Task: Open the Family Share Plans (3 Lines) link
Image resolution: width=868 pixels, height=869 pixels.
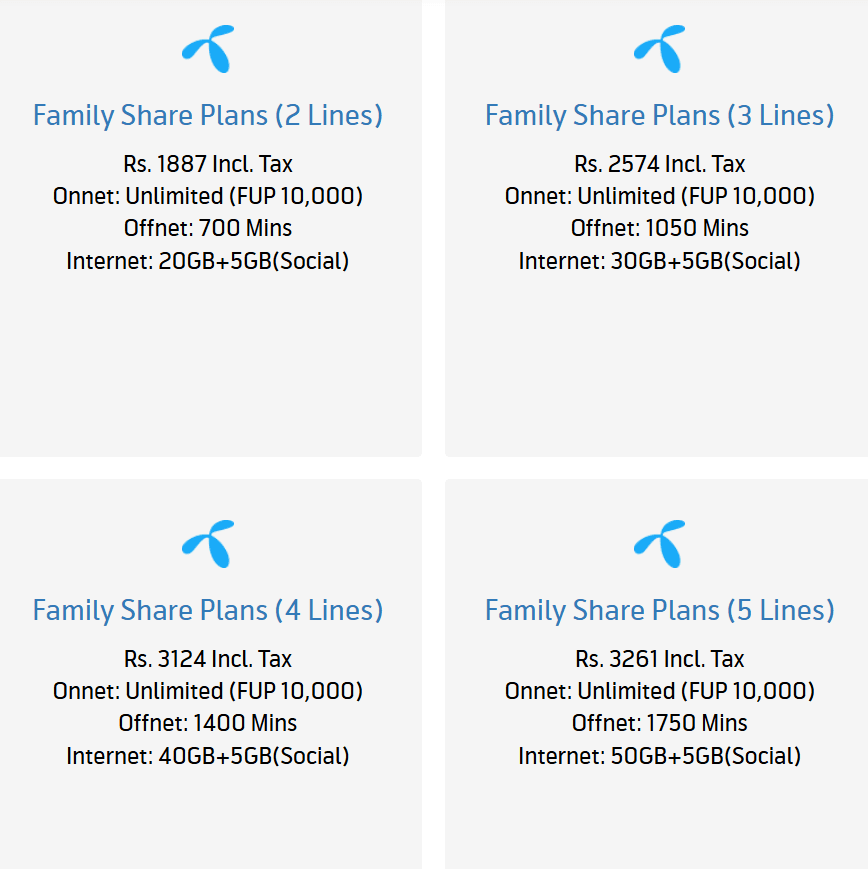Action: 660,115
